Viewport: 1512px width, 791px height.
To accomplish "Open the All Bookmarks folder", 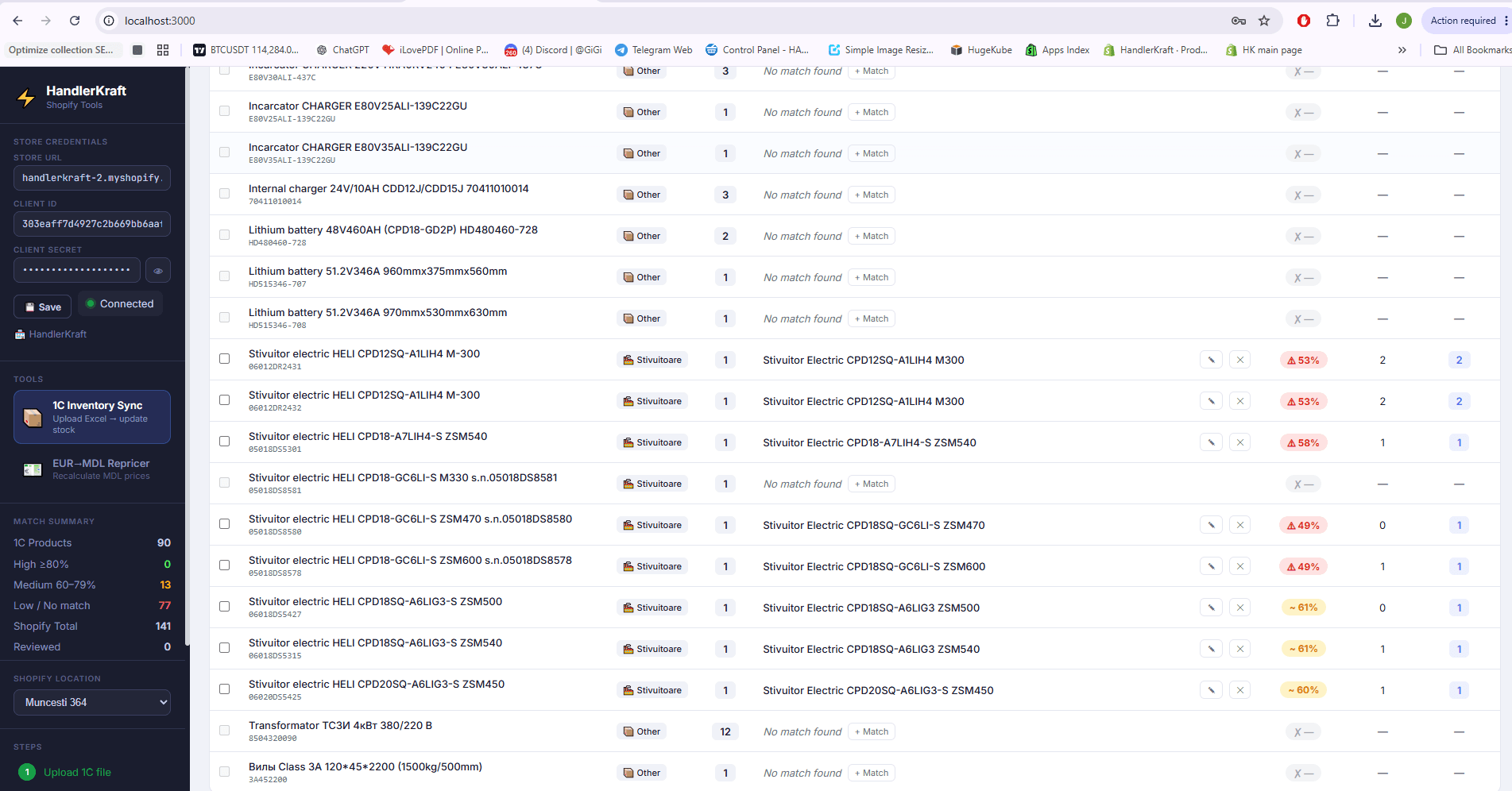I will click(1472, 50).
